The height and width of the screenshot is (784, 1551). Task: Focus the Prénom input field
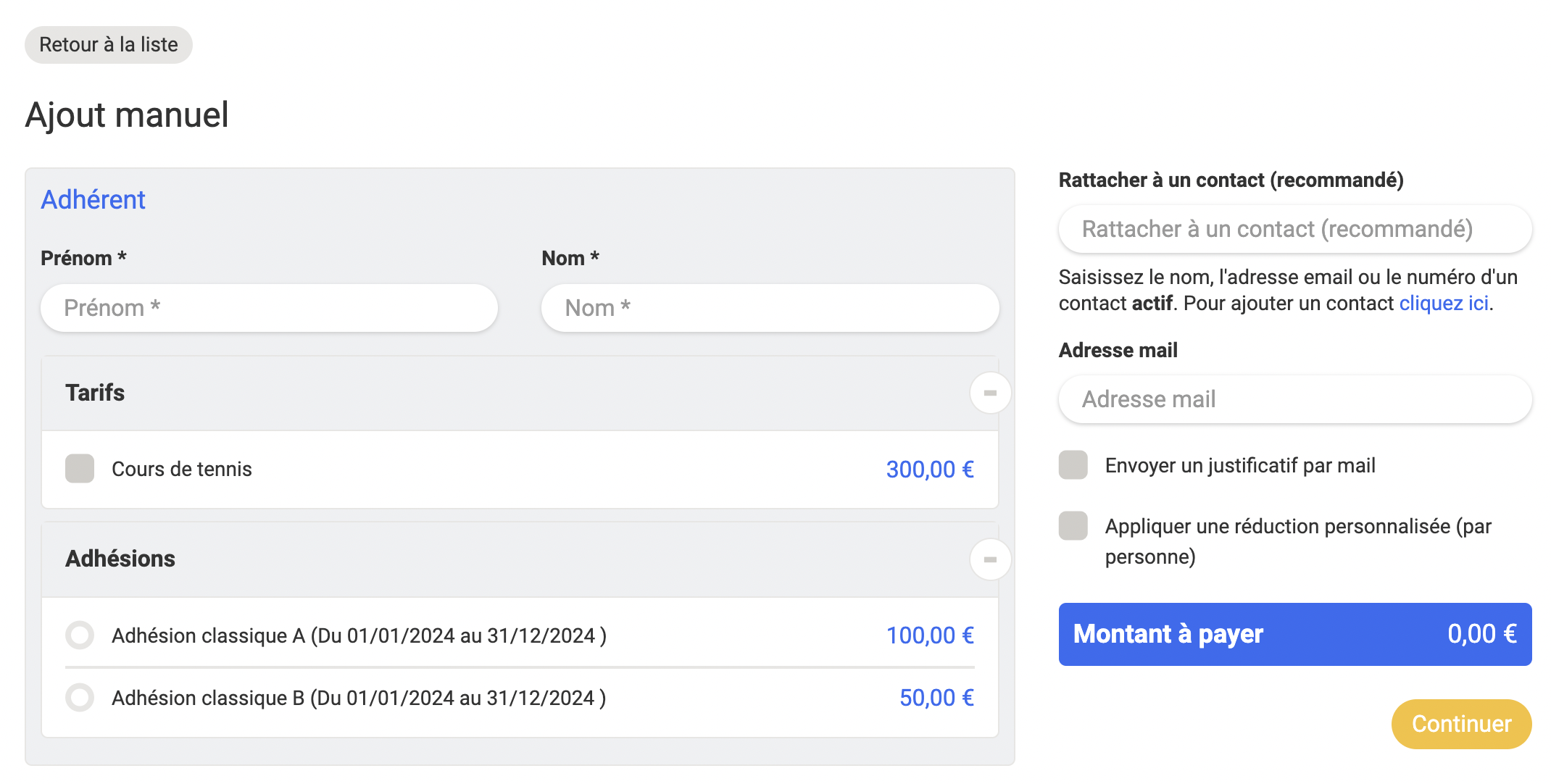(x=269, y=308)
